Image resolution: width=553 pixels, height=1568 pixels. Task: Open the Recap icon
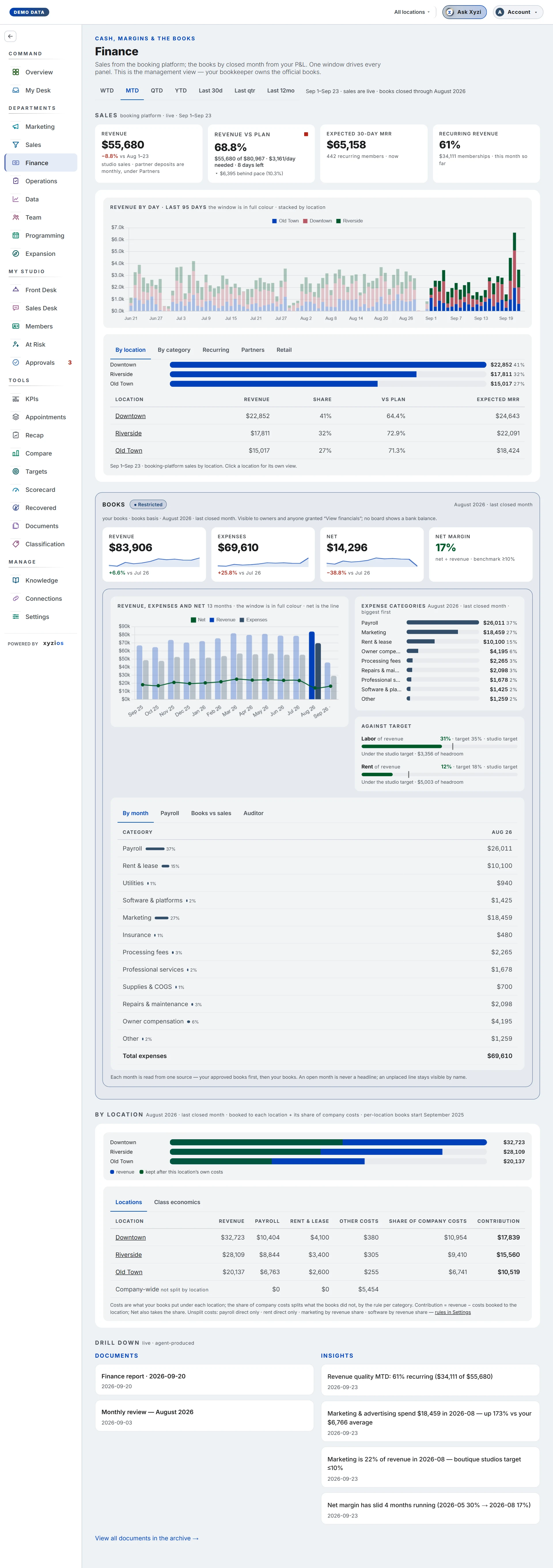(16, 435)
